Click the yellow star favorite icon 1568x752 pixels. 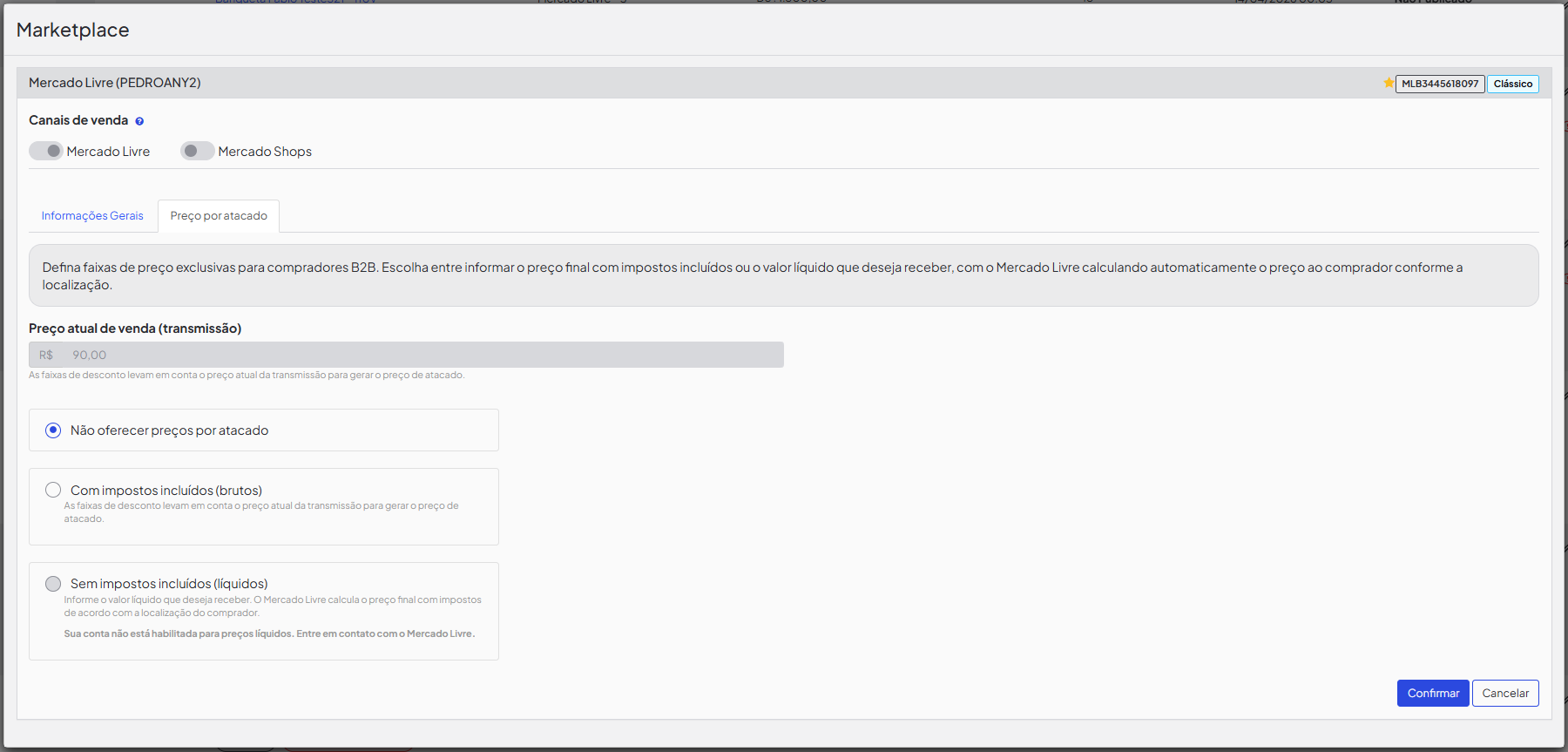(x=1389, y=83)
